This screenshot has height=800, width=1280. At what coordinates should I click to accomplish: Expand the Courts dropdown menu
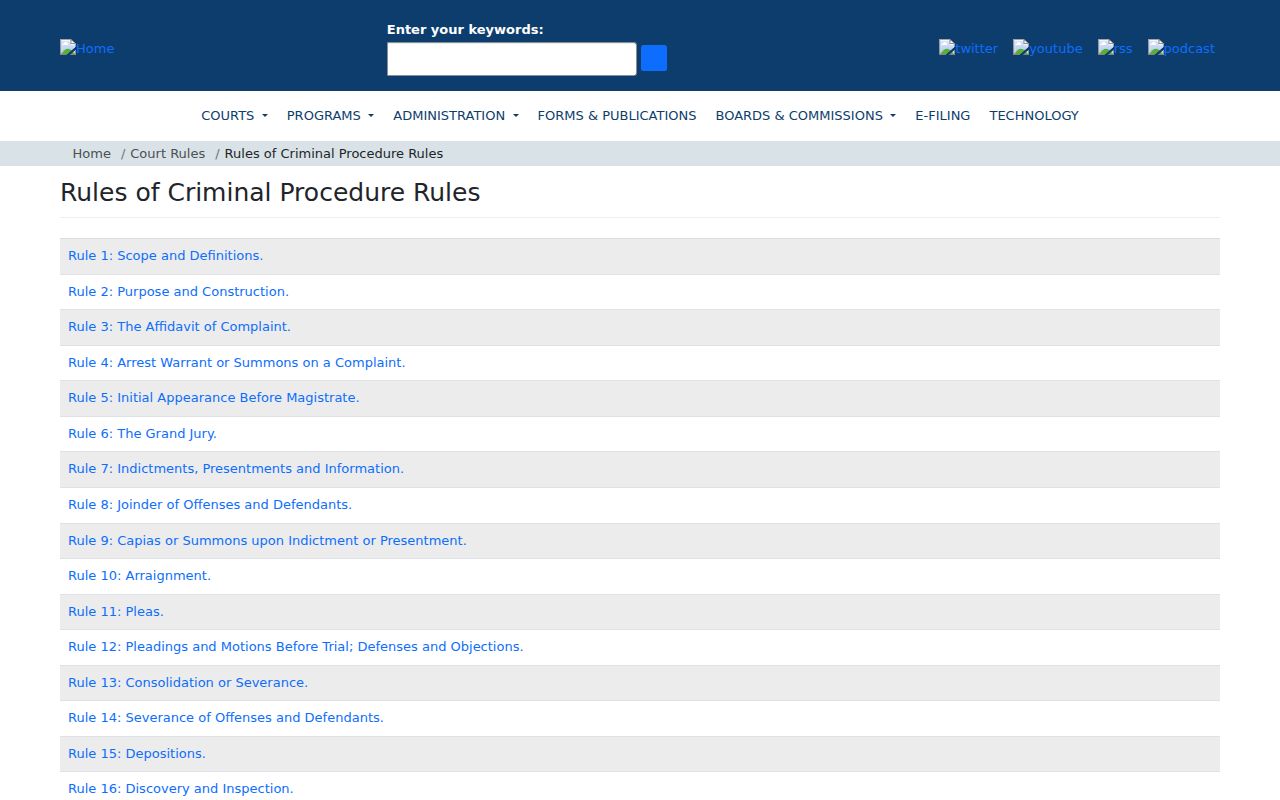click(235, 115)
